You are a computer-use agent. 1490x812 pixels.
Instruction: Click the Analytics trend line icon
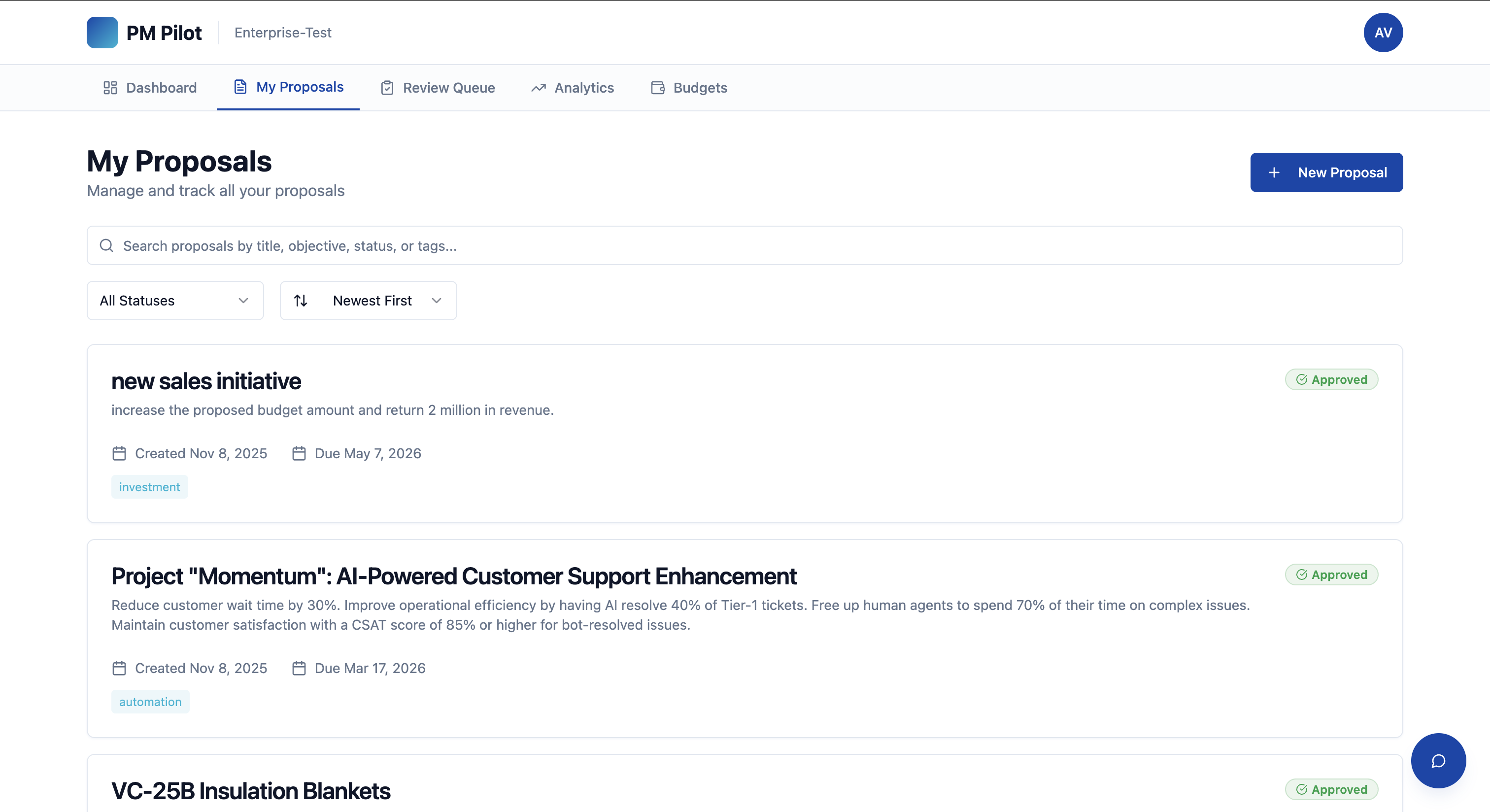[539, 88]
